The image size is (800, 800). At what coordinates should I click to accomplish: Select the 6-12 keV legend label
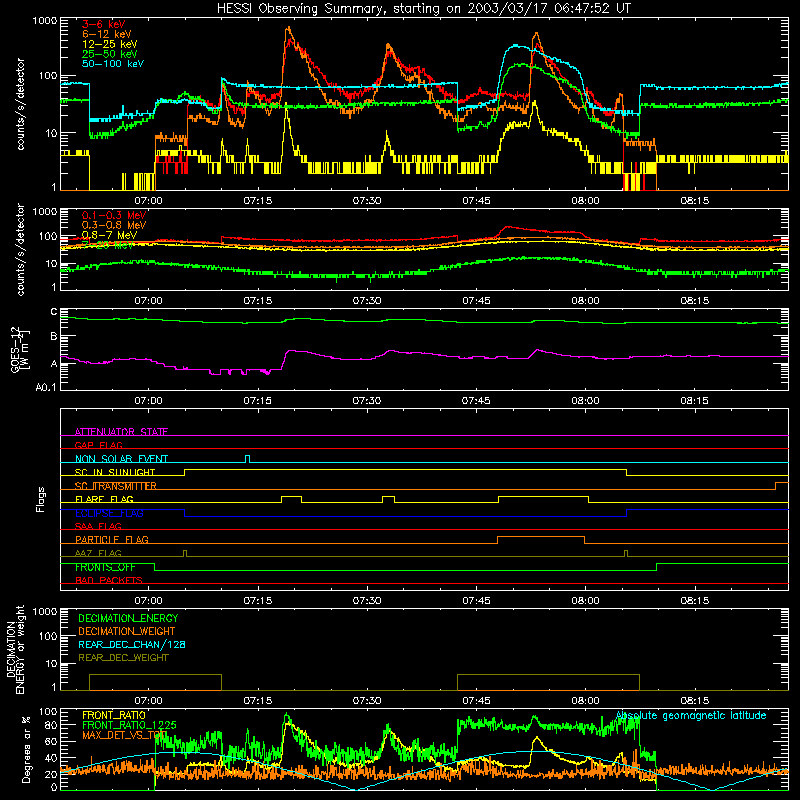[107, 34]
